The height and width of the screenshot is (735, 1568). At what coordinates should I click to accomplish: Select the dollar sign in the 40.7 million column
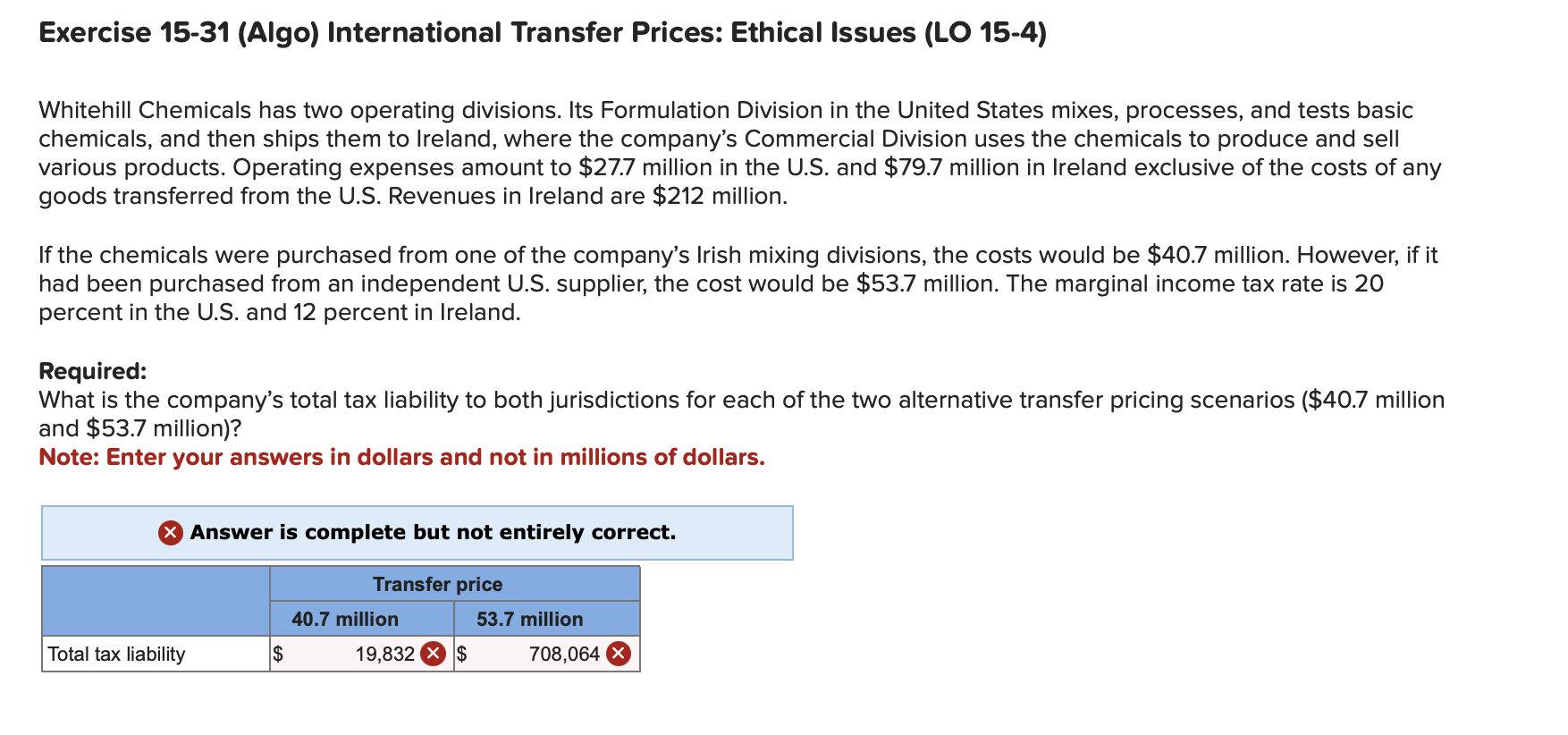click(x=279, y=654)
